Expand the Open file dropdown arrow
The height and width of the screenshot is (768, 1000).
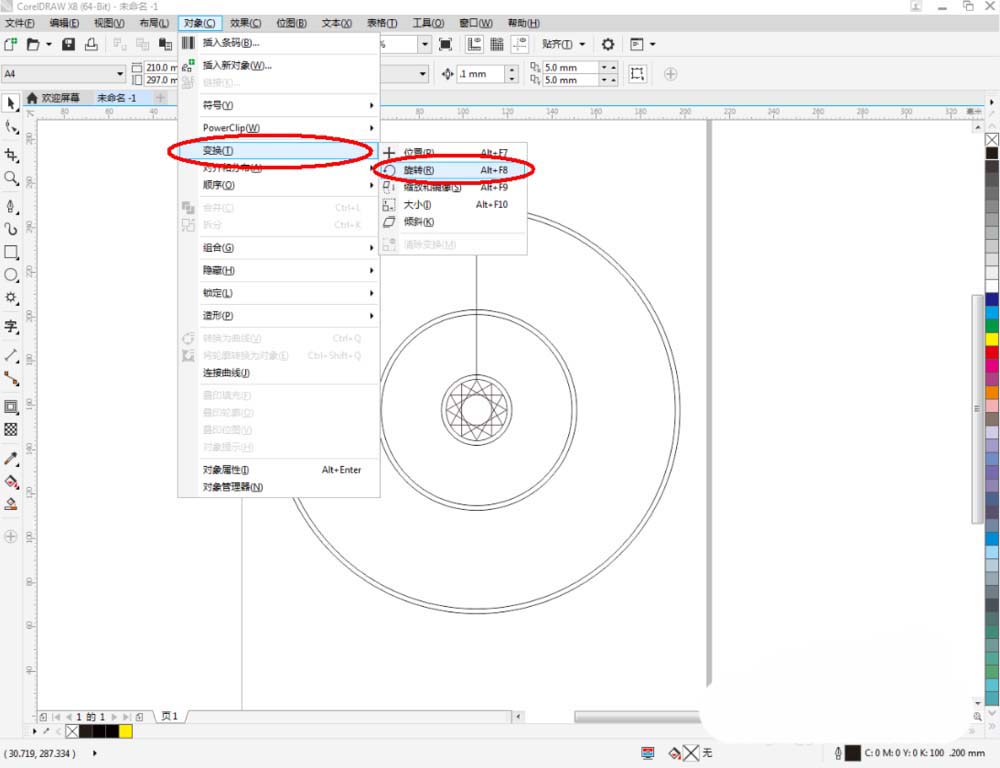pyautogui.click(x=49, y=44)
